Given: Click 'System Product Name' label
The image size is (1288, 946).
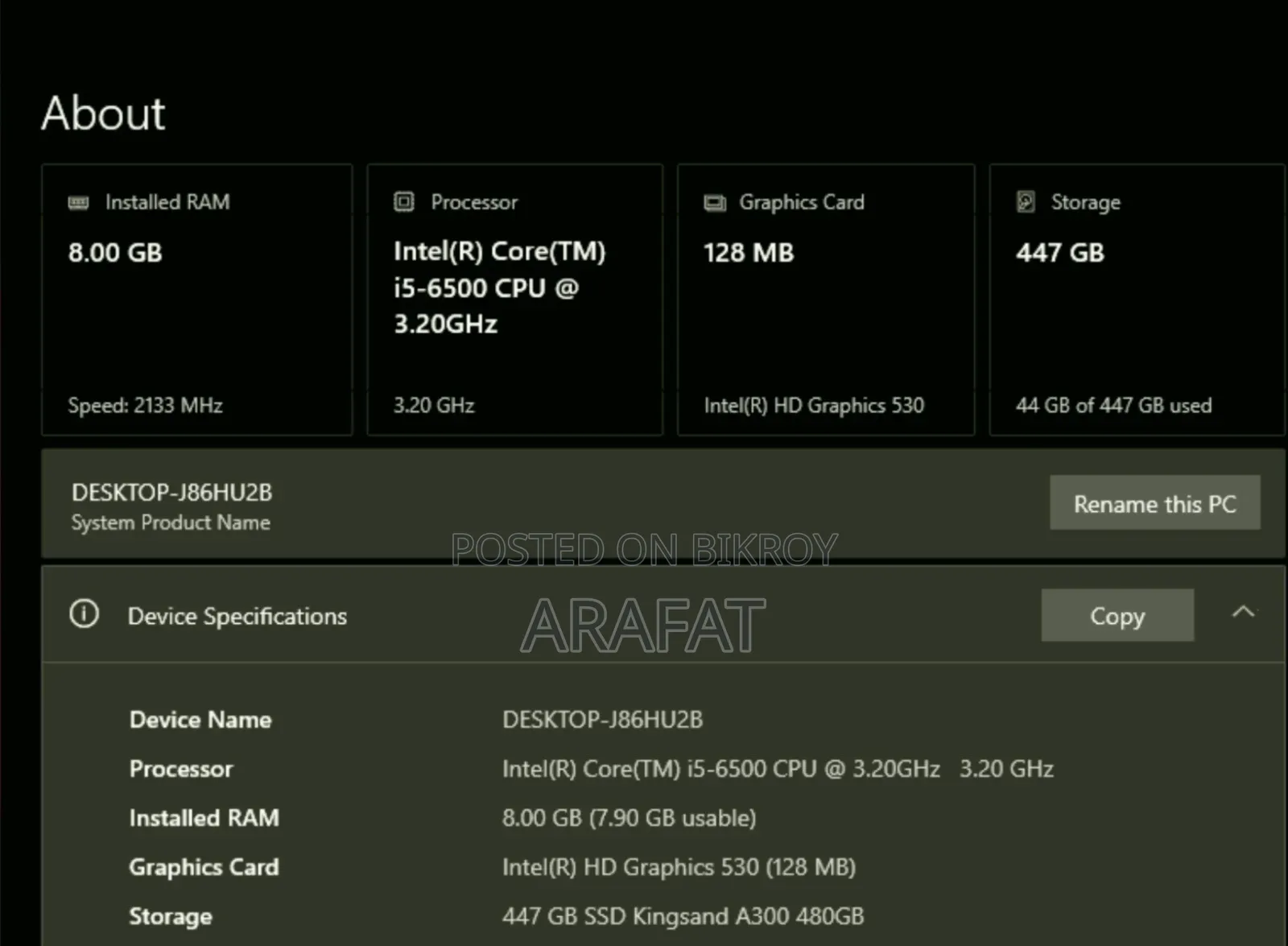Looking at the screenshot, I should click(x=171, y=523).
